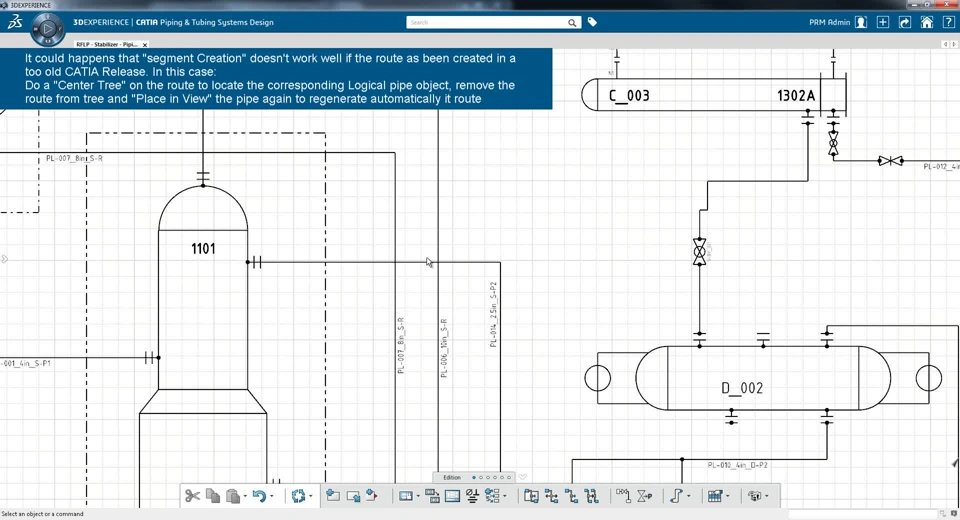Click the 3DS logo icon

point(15,23)
